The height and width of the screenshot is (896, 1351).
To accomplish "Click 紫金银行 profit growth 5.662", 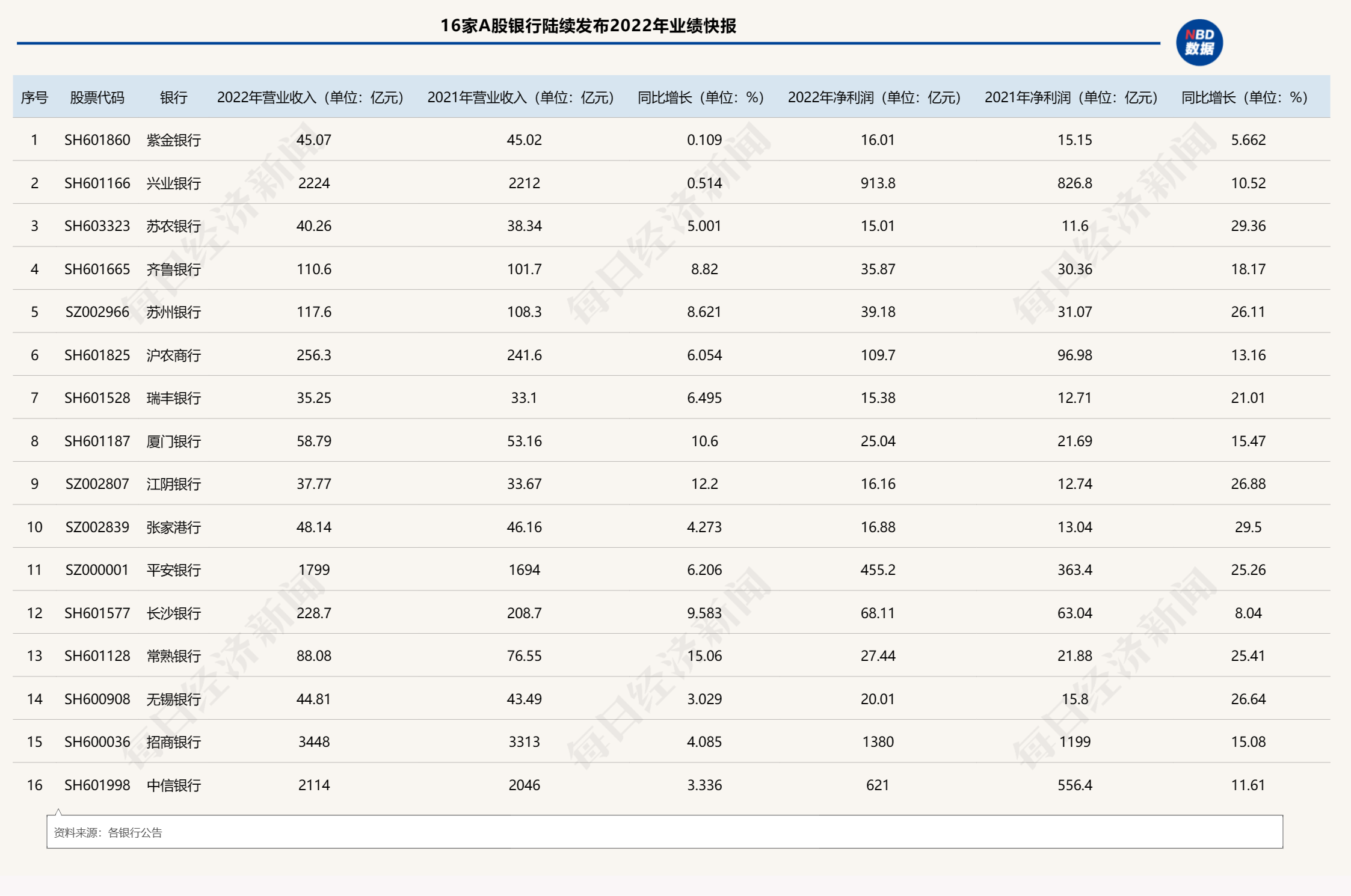I will [x=1248, y=140].
